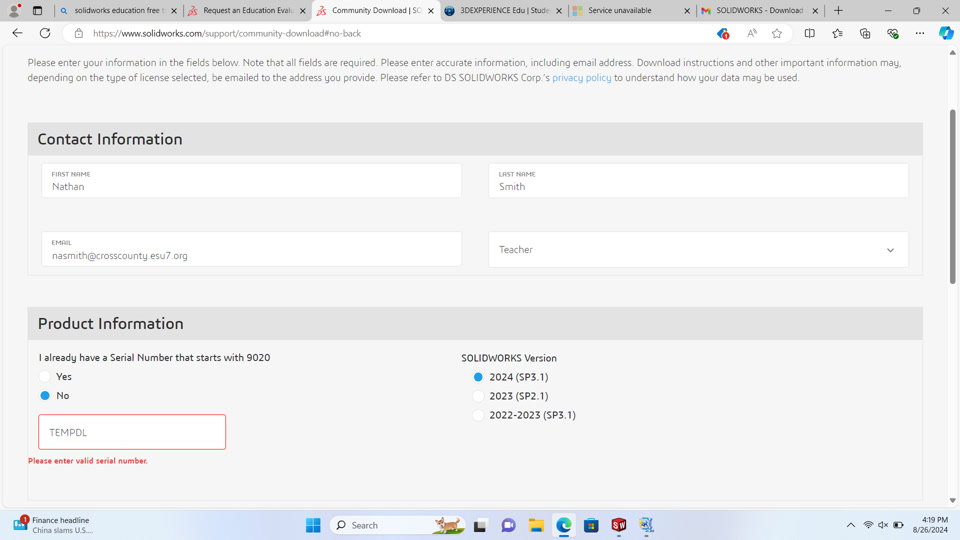The image size is (960, 540).
Task: Open the Read aloud icon
Action: [751, 33]
